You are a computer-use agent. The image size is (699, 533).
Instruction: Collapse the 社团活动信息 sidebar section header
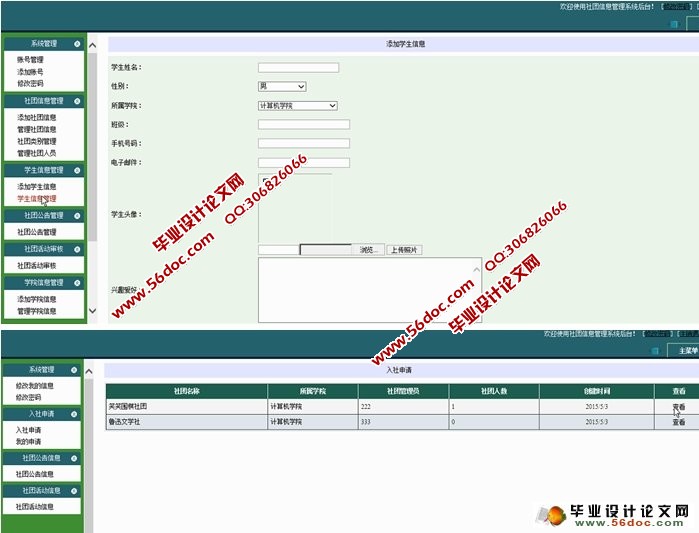point(74,491)
